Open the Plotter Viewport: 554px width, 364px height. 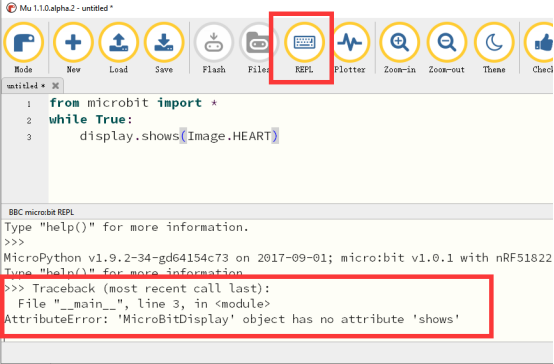point(350,48)
